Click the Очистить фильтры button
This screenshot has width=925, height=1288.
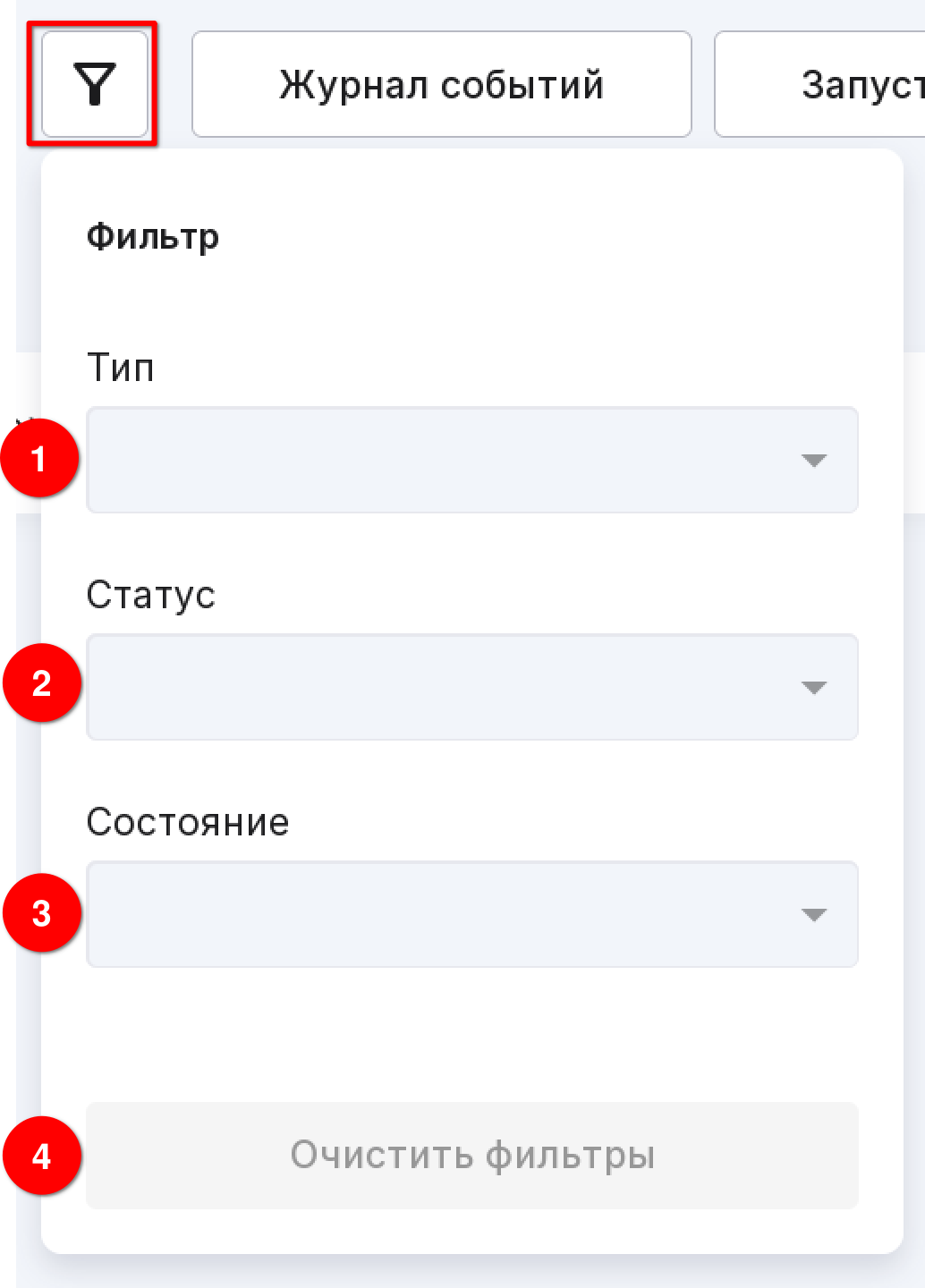(x=472, y=1156)
